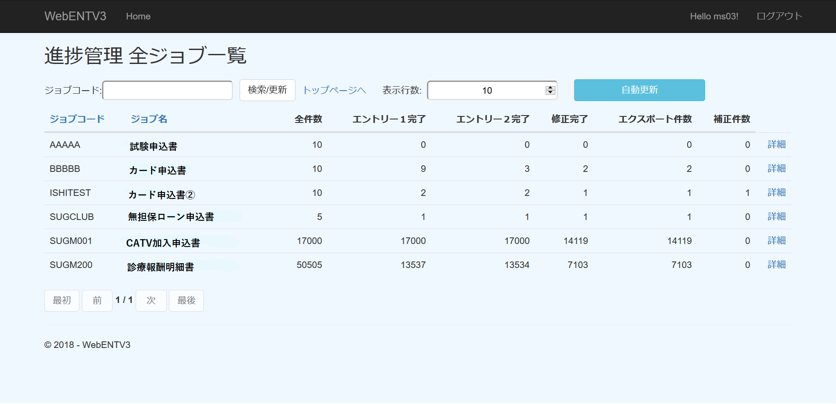Sort by ジョブ名 column header
The image size is (836, 404).
tap(149, 119)
